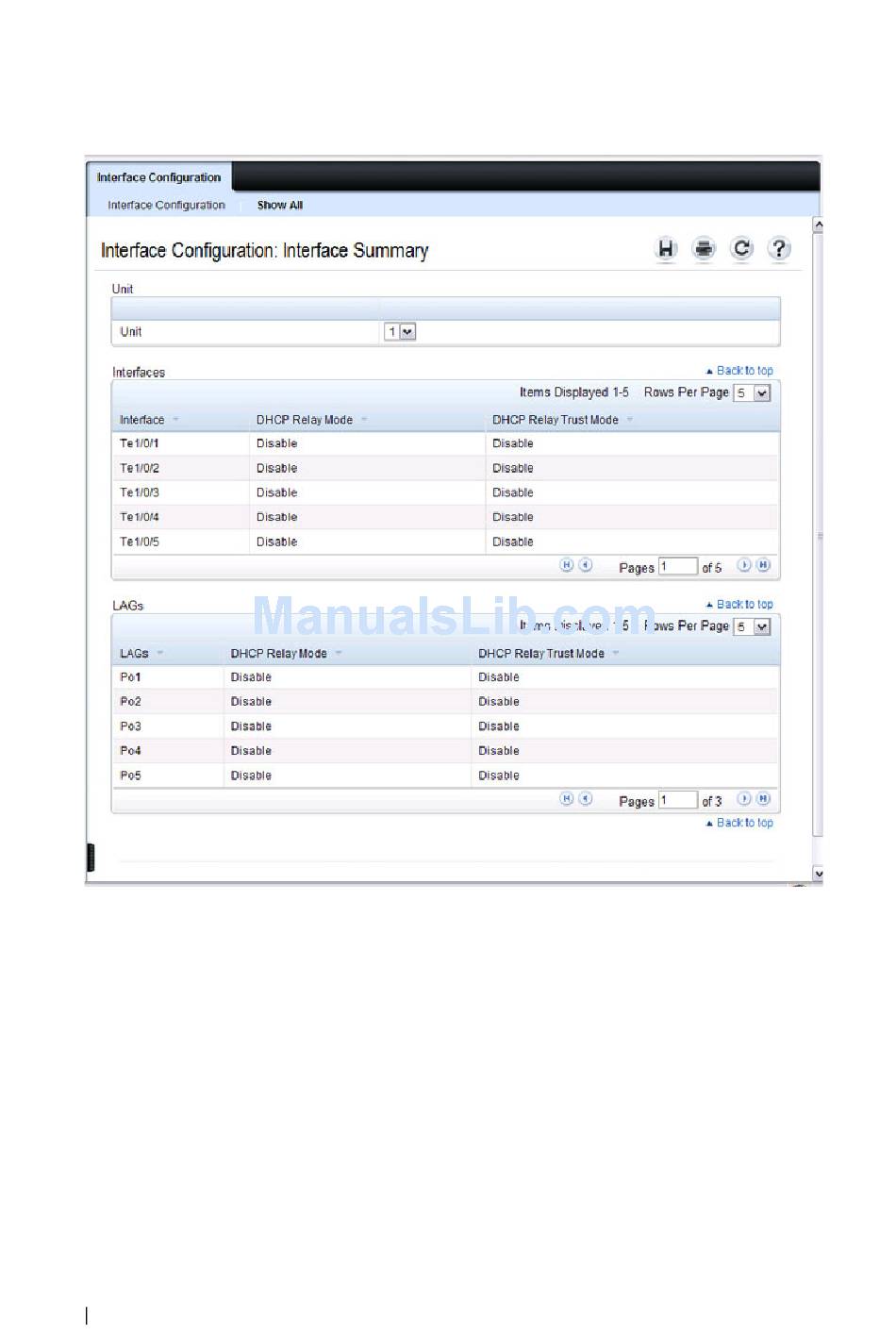The width and height of the screenshot is (896, 1334).
Task: Open the Unit dropdown
Action: tap(400, 332)
